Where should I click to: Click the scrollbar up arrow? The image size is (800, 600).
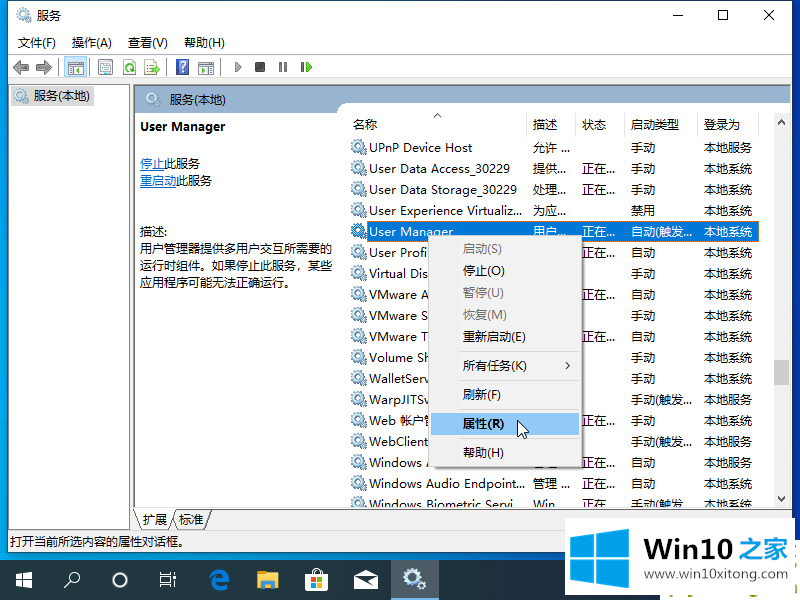pyautogui.click(x=781, y=122)
